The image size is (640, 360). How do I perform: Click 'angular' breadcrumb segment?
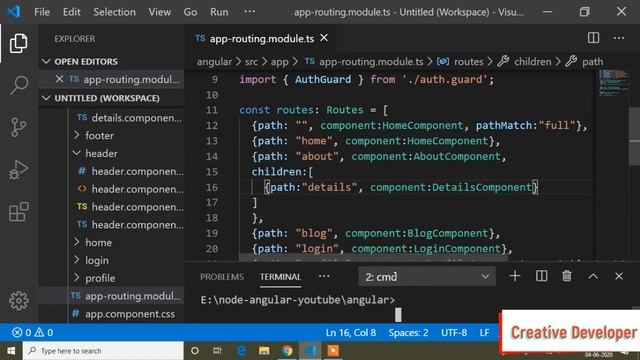pyautogui.click(x=214, y=62)
